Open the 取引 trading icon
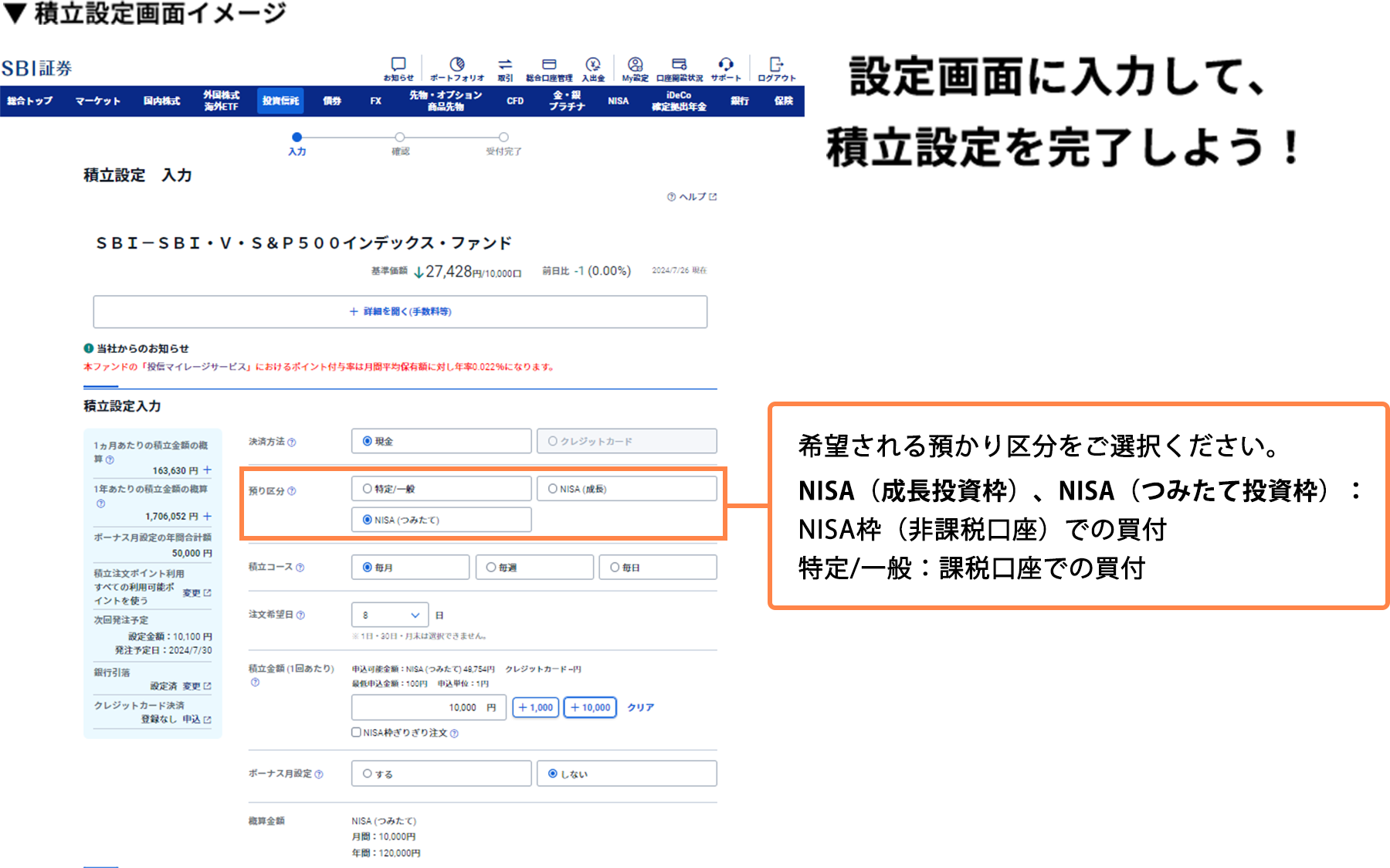This screenshot has width=1390, height=868. tap(505, 68)
